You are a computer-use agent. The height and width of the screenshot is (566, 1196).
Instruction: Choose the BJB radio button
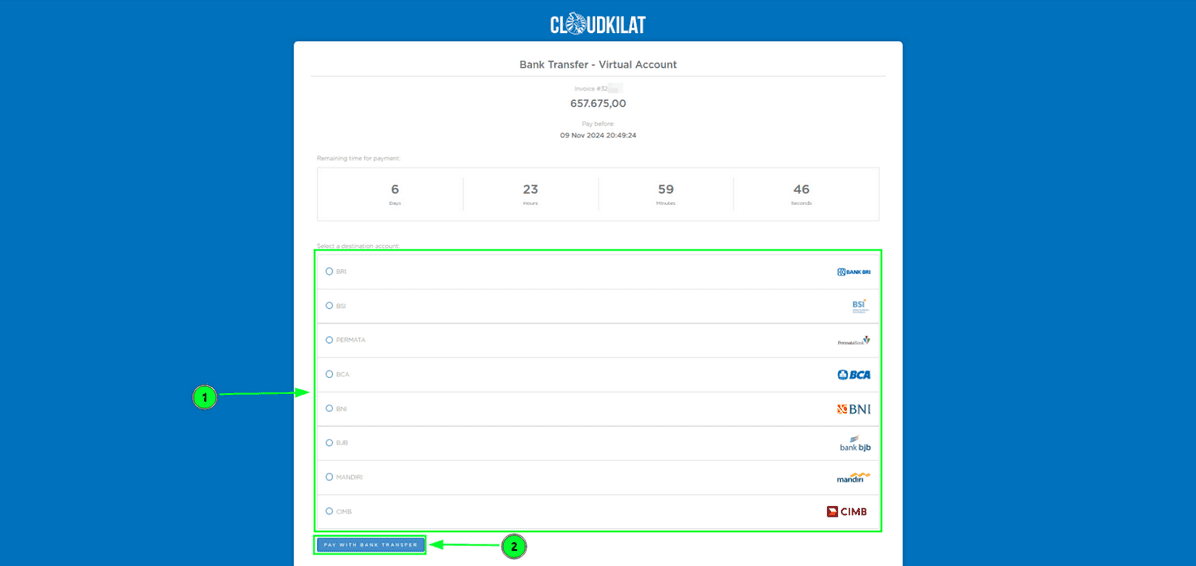(x=329, y=443)
